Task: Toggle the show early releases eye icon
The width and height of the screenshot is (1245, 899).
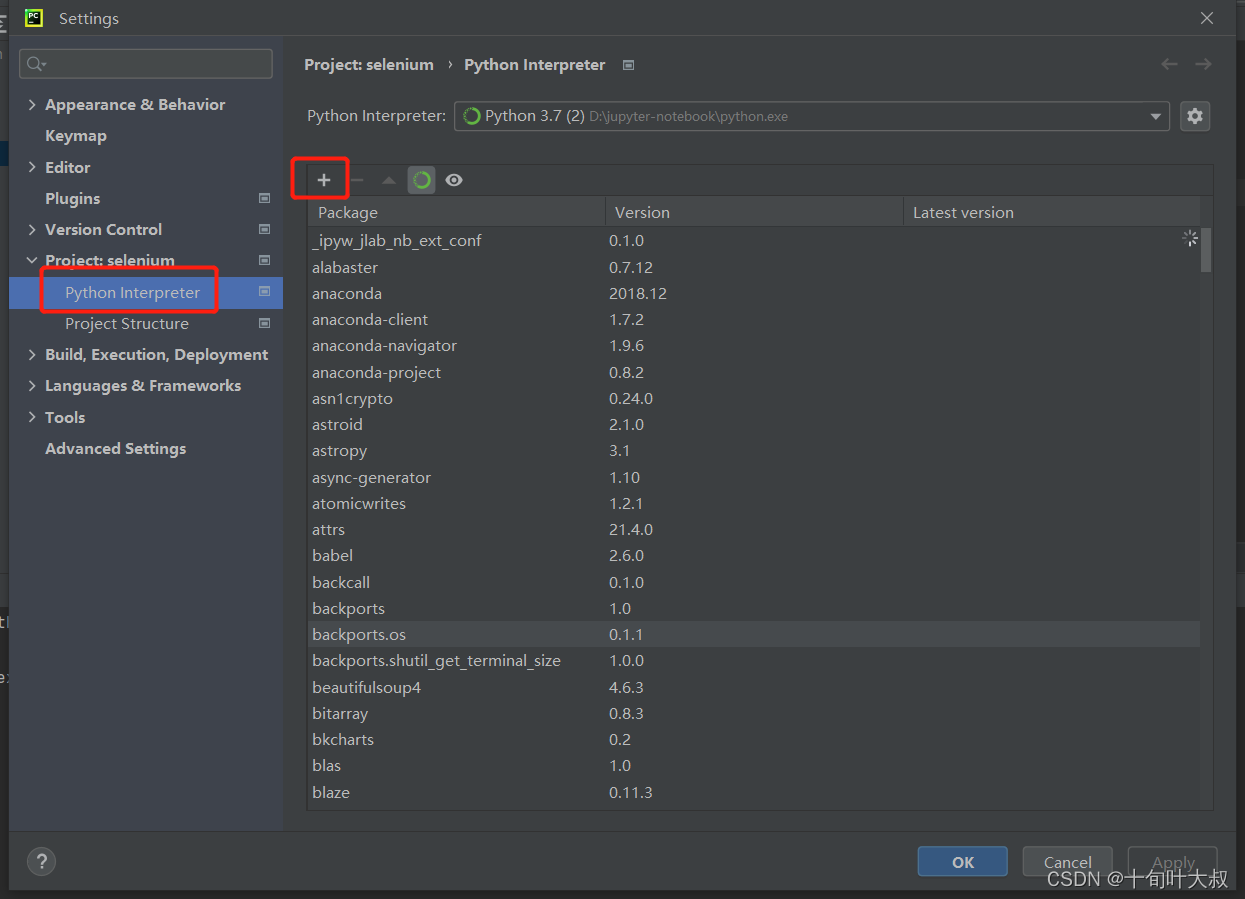Action: coord(454,180)
